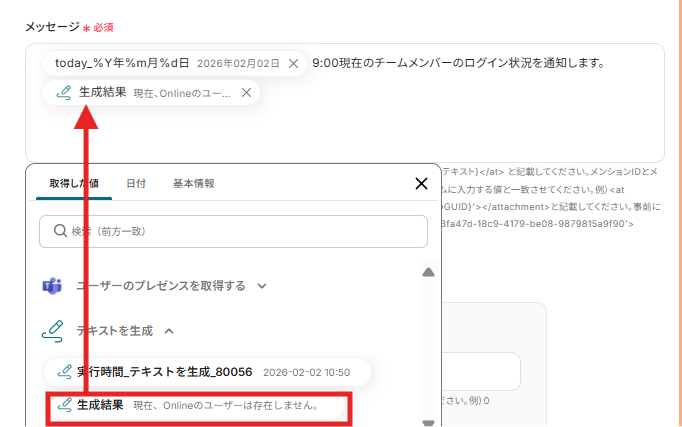
Task: Click pen icon beside テキストを生成
Action: pos(53,331)
